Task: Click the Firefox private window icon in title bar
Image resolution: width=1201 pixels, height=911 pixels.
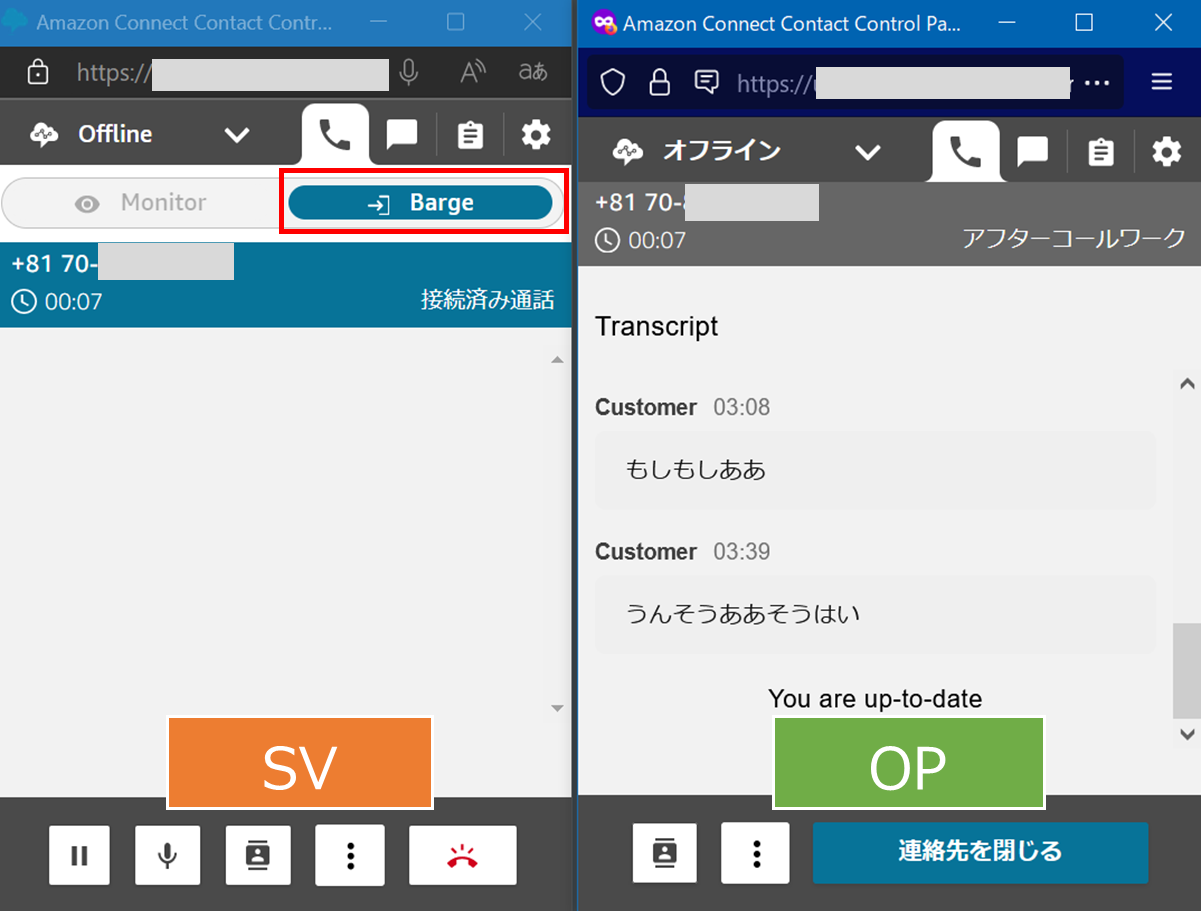Action: (x=603, y=22)
